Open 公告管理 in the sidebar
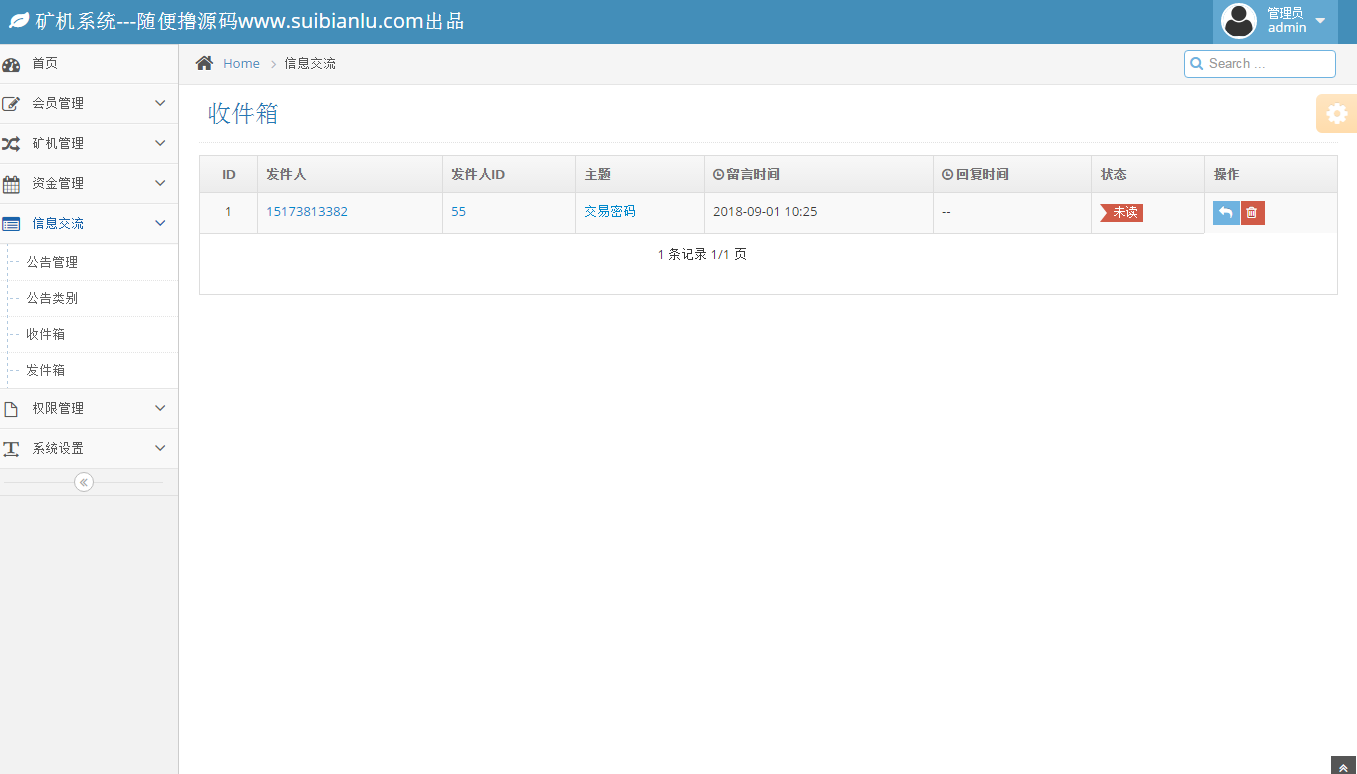Image resolution: width=1357 pixels, height=774 pixels. pyautogui.click(x=52, y=262)
